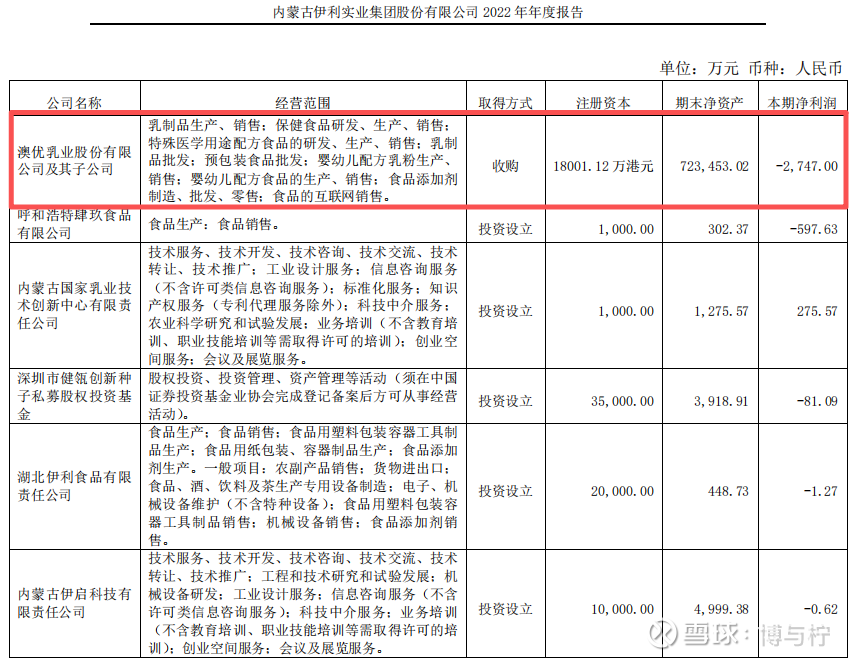Click "投资设立" in the 内蒙古伊启科技 row
The image size is (855, 661).
click(505, 609)
